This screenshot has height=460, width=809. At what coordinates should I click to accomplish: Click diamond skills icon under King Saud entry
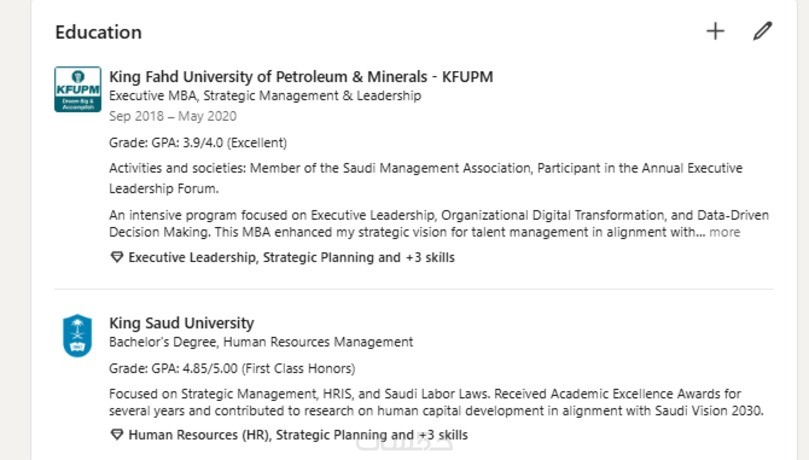point(116,435)
